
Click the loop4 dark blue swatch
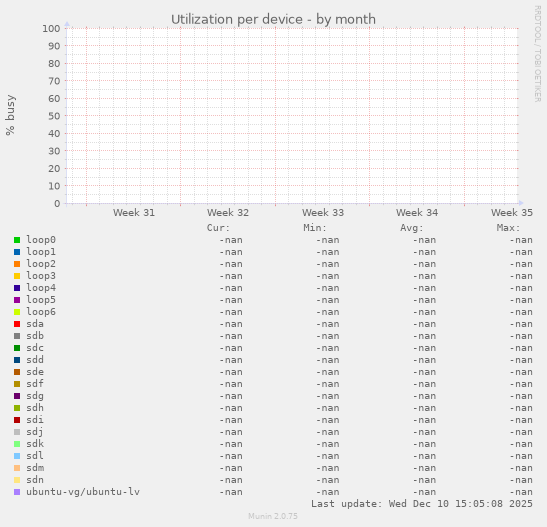(17, 288)
